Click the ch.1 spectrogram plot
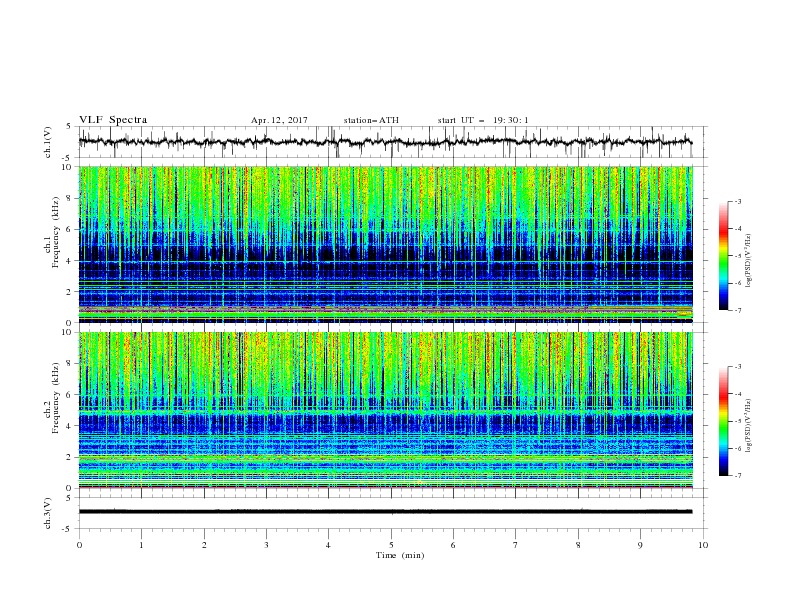The image size is (792, 612). [385, 244]
